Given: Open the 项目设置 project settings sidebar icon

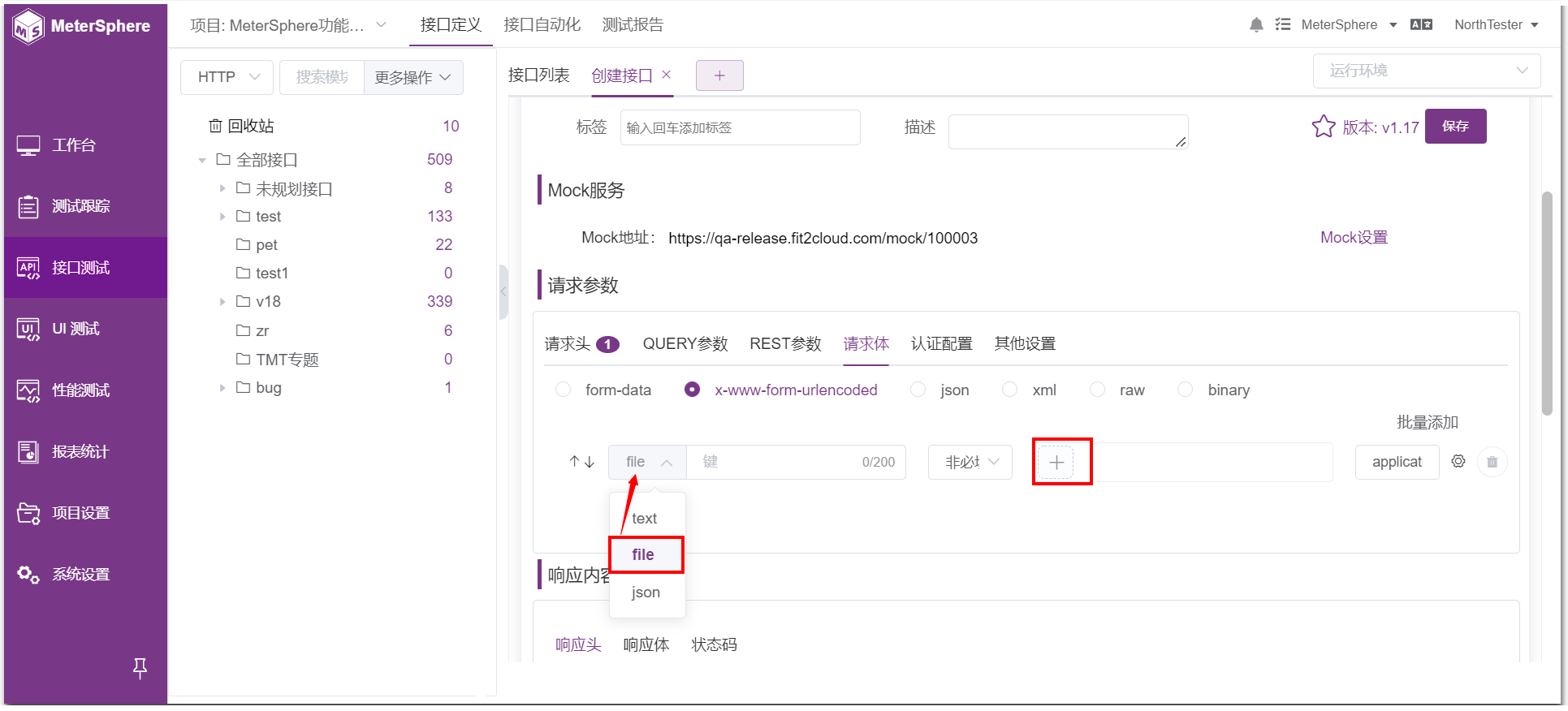Looking at the screenshot, I should (x=28, y=513).
